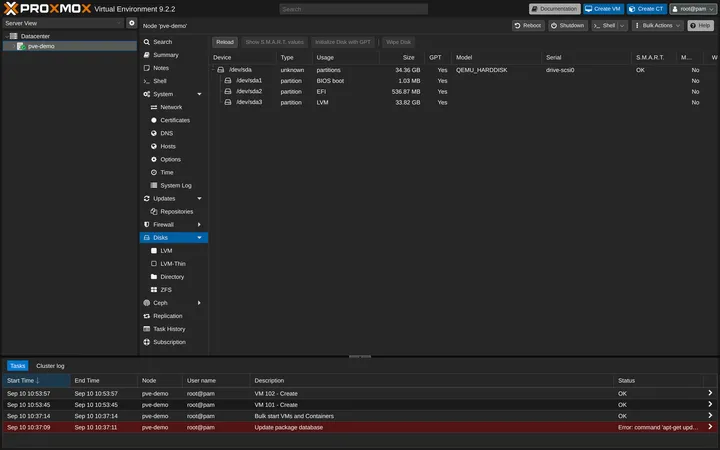Click the Proxmox logo
Screen dimensions: 720x450
tap(48, 8)
